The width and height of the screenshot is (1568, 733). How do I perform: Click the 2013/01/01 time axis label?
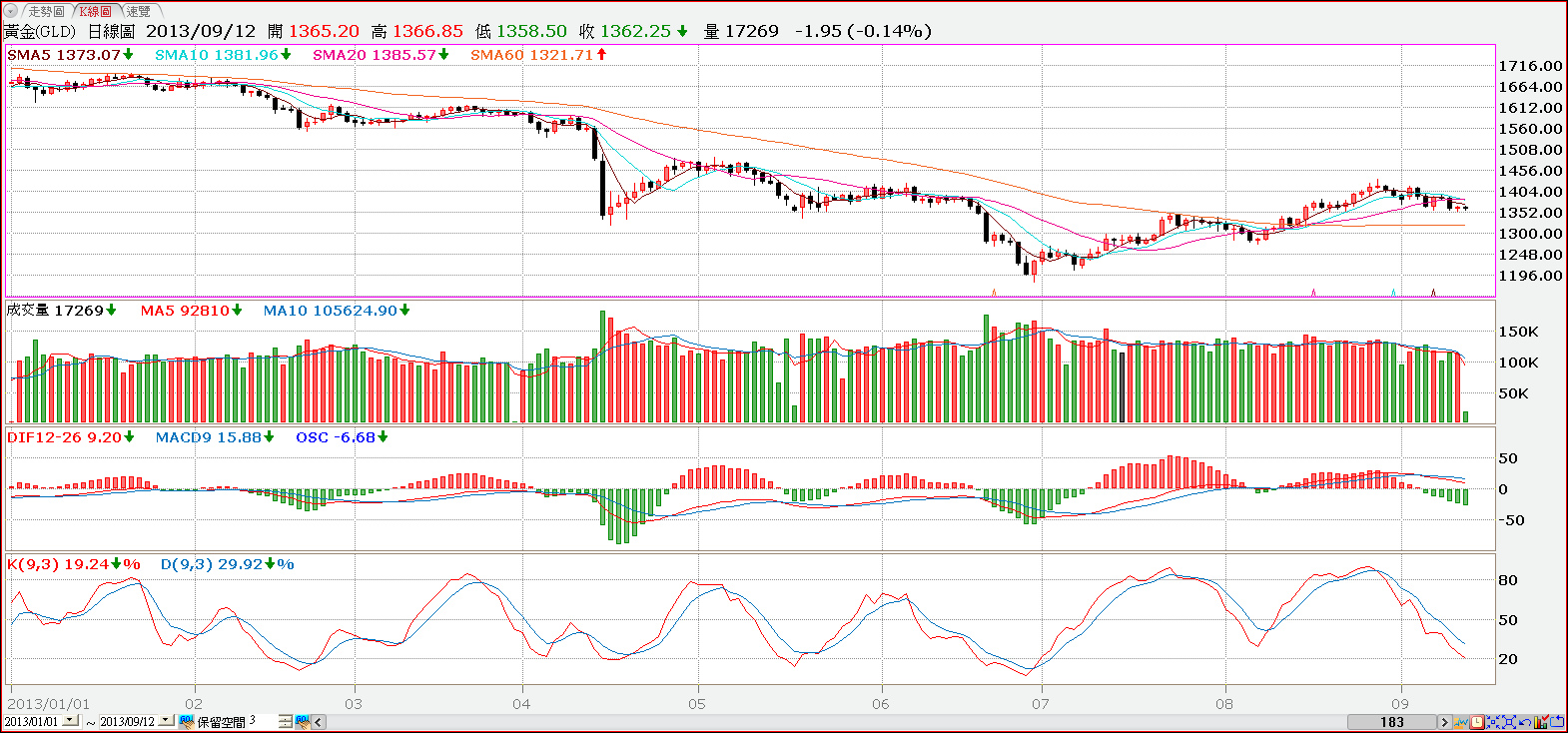[x=49, y=704]
